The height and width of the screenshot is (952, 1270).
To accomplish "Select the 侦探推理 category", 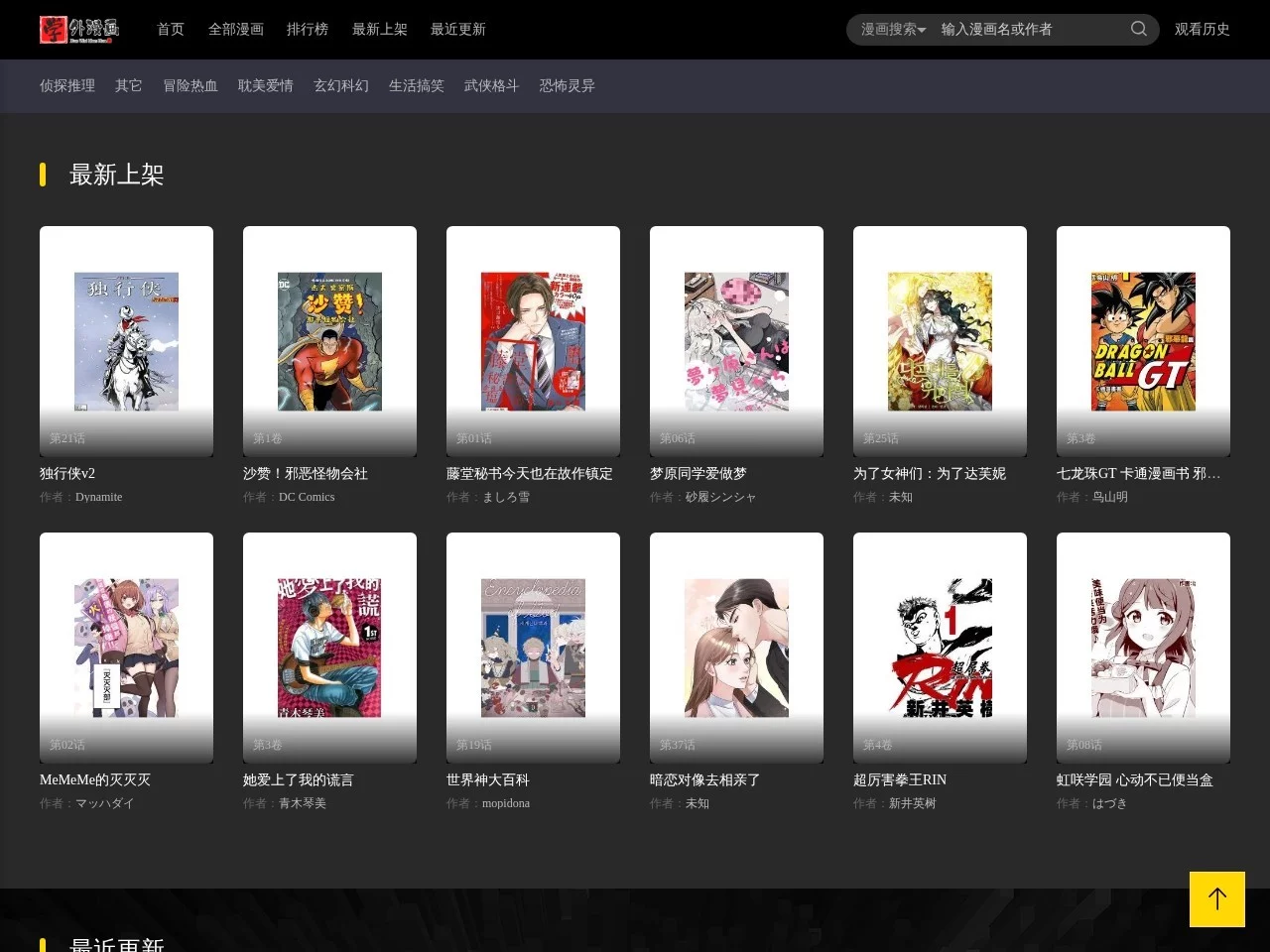I will tap(67, 86).
